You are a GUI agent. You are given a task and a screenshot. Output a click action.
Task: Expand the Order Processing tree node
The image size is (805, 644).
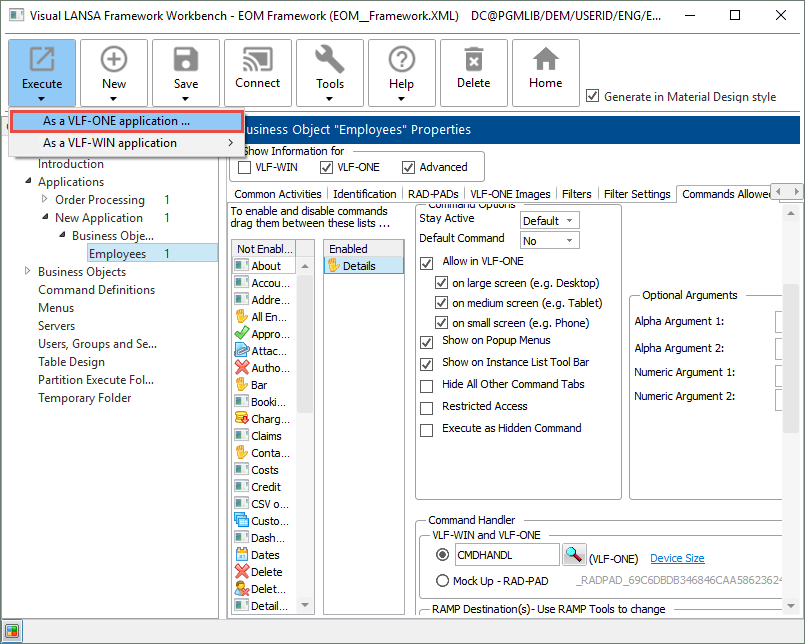(x=45, y=199)
